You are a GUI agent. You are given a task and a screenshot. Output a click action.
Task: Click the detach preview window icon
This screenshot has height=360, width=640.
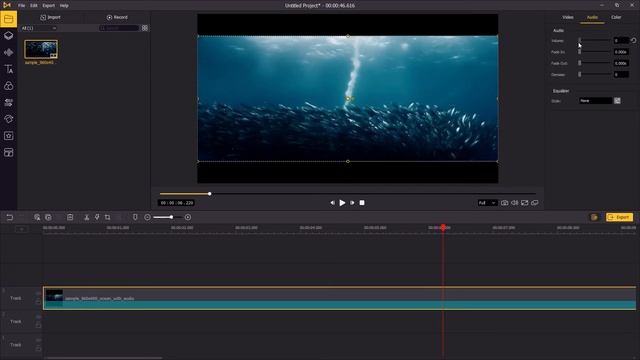pyautogui.click(x=535, y=203)
